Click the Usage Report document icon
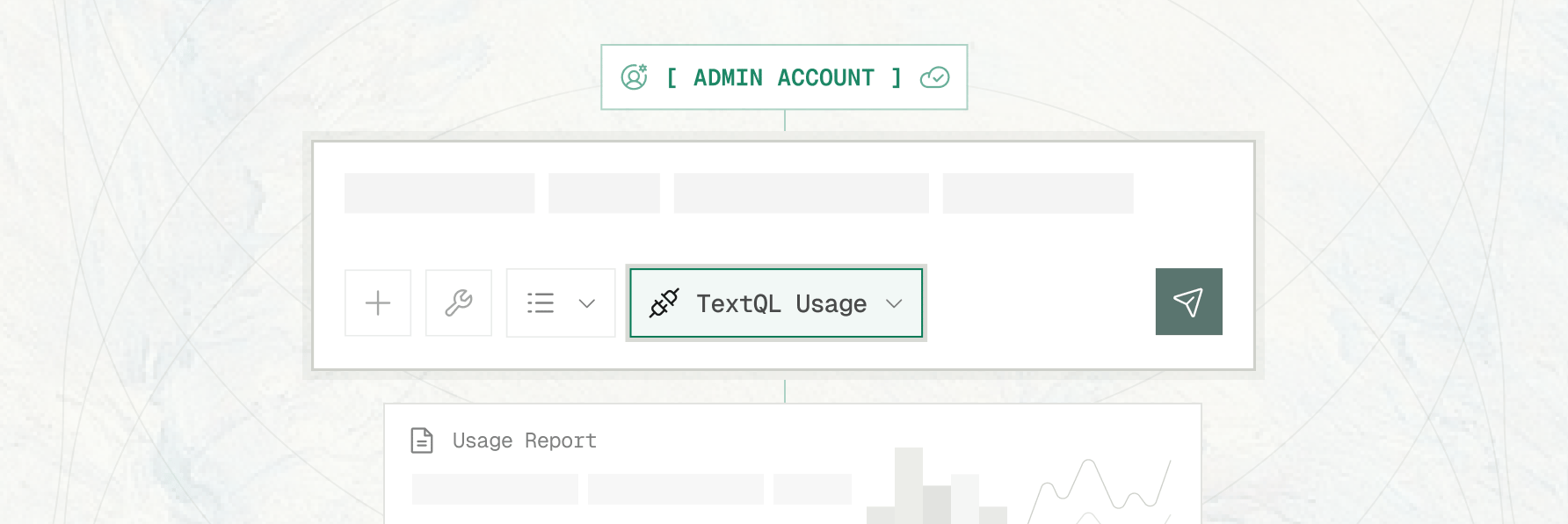1568x524 pixels. (x=422, y=440)
